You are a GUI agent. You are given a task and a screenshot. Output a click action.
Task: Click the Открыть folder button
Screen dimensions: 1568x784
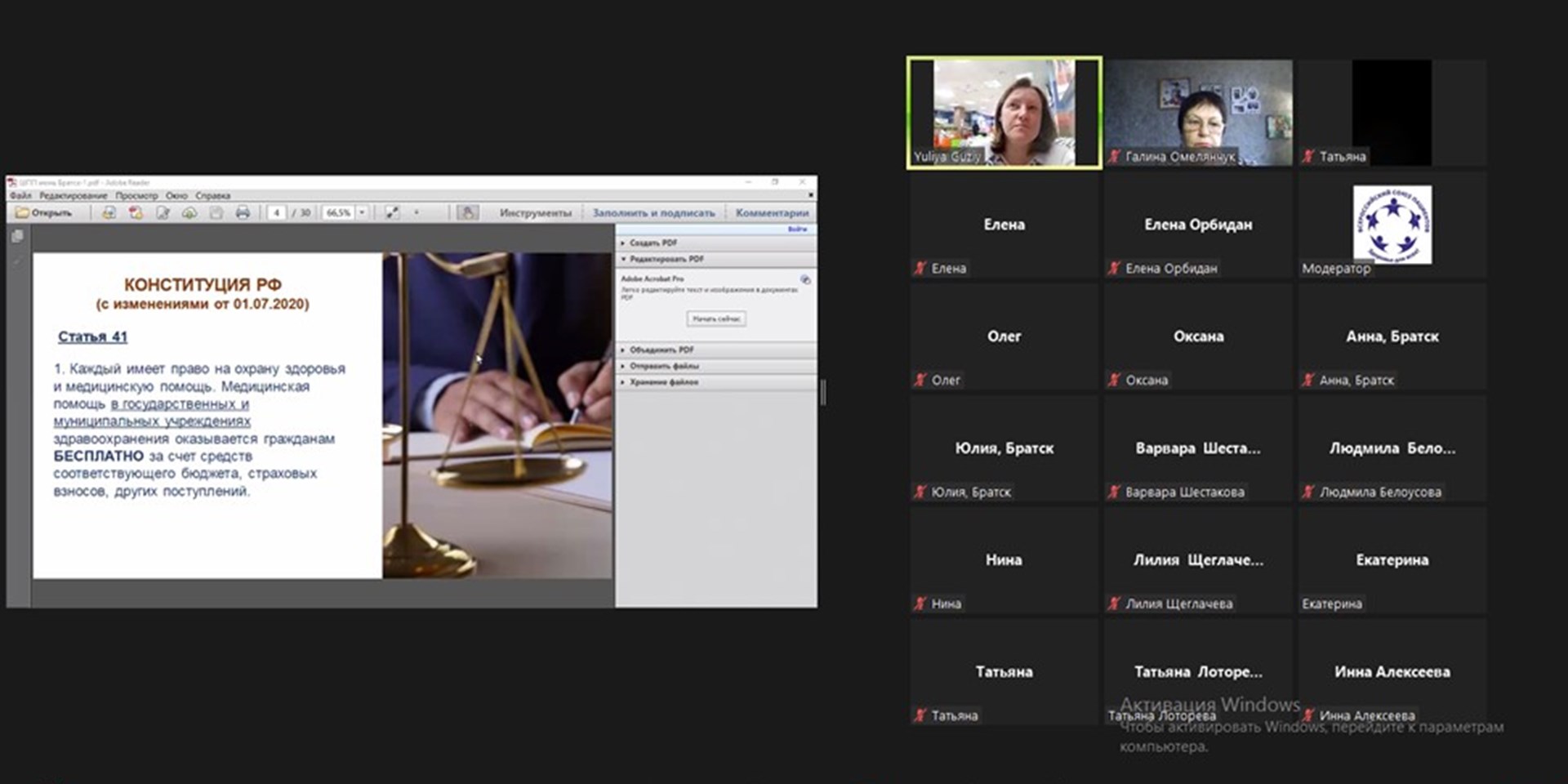pyautogui.click(x=44, y=213)
